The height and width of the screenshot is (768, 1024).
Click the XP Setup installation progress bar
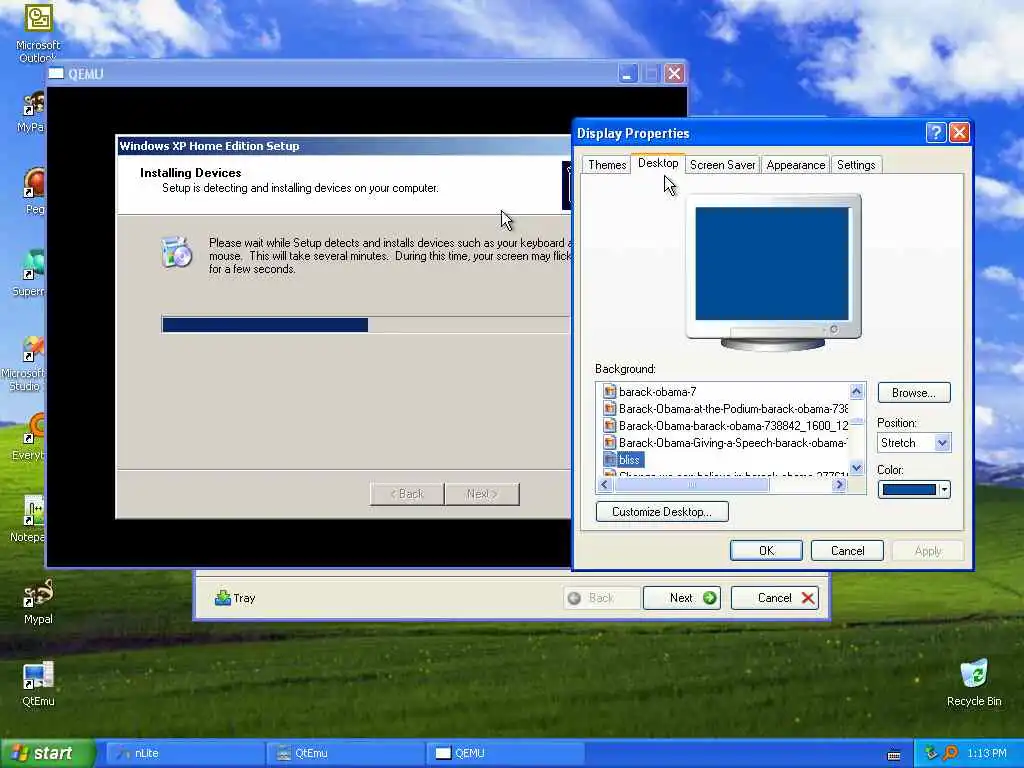366,325
